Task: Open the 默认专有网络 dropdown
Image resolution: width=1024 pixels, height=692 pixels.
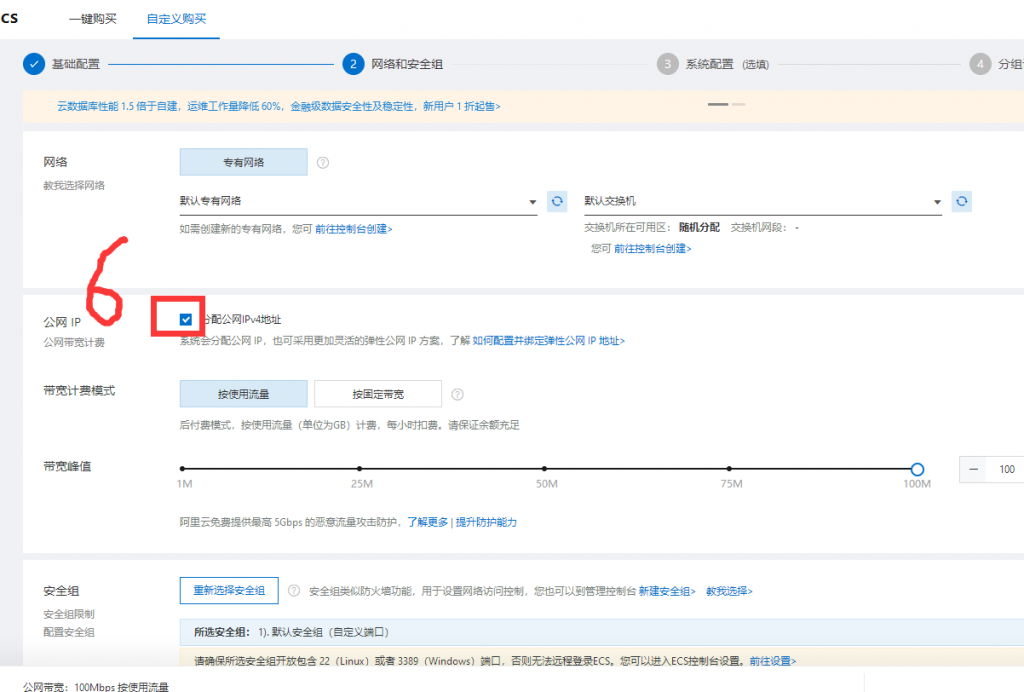Action: 358,201
